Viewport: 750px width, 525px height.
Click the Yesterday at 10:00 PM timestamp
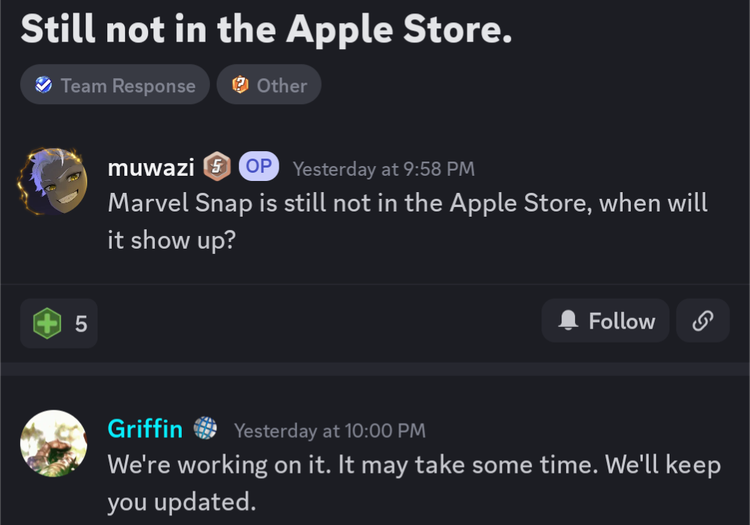330,431
